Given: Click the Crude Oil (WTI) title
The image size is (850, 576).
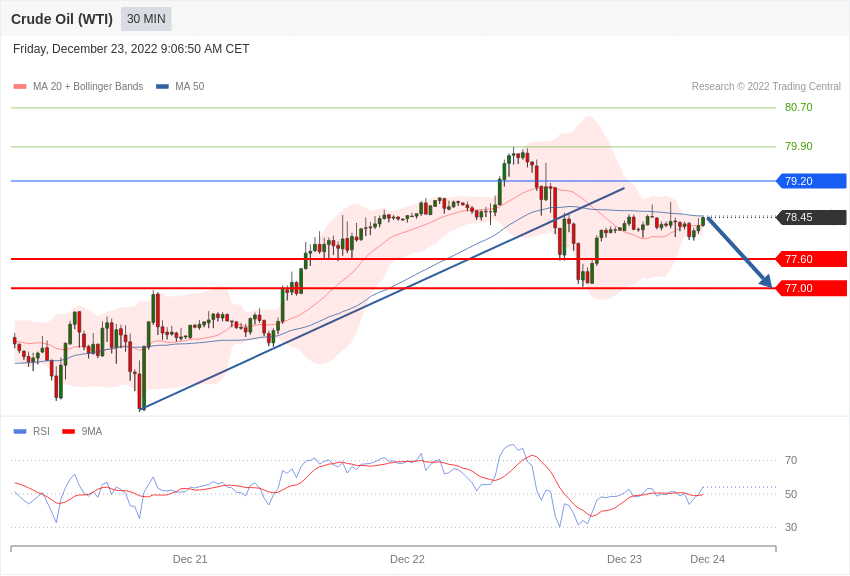Looking at the screenshot, I should tap(62, 19).
